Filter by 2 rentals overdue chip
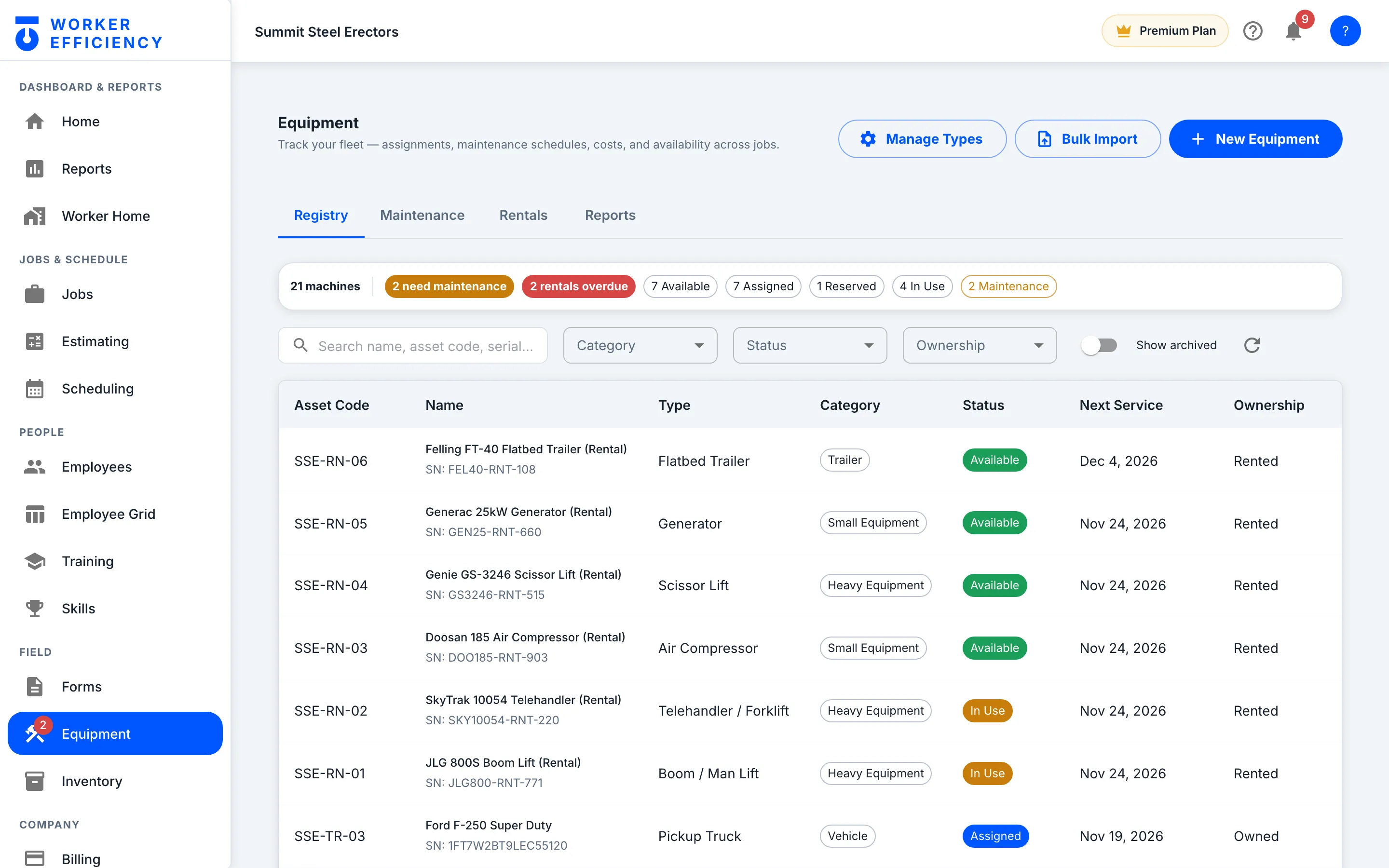Viewport: 1389px width, 868px height. (x=579, y=286)
